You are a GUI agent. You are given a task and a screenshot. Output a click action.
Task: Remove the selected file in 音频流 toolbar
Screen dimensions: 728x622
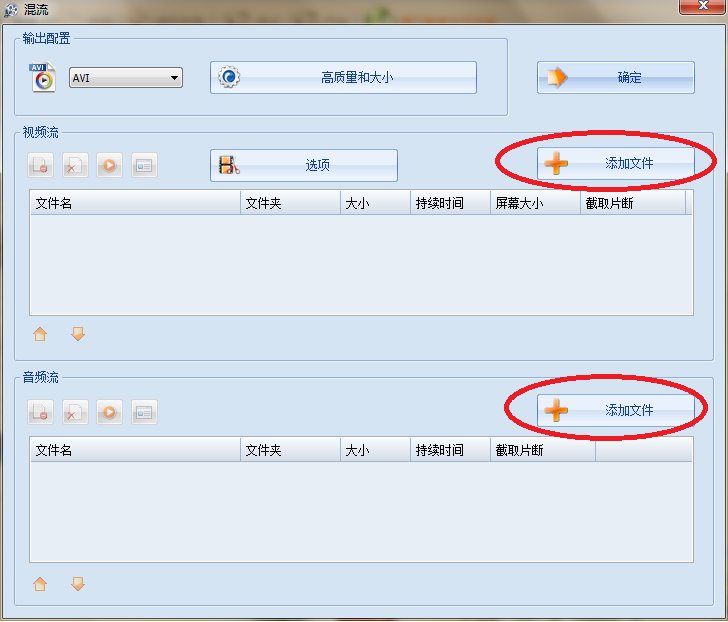40,412
